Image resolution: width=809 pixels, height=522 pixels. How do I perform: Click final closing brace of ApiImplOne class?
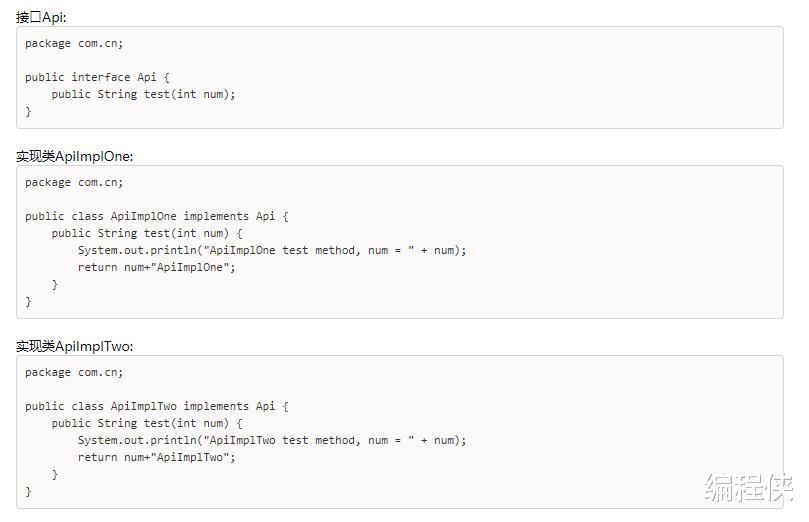pos(28,301)
